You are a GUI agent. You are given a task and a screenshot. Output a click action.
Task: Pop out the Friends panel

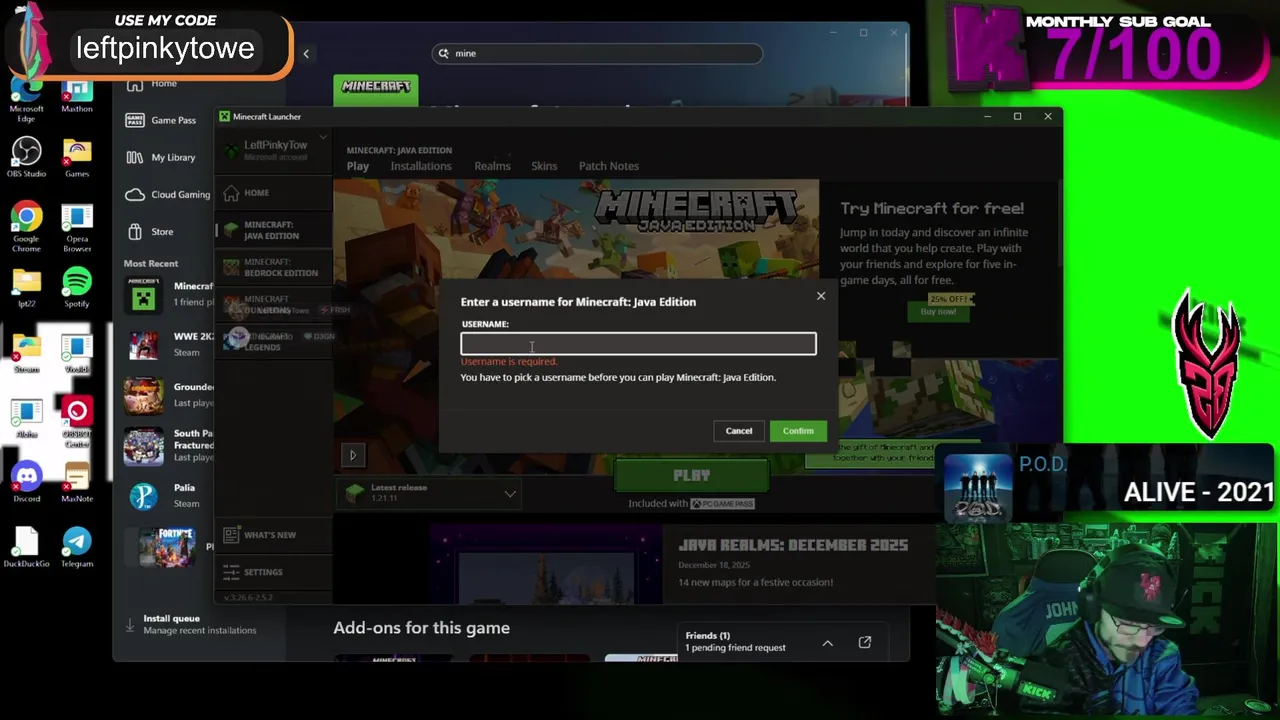(x=865, y=642)
